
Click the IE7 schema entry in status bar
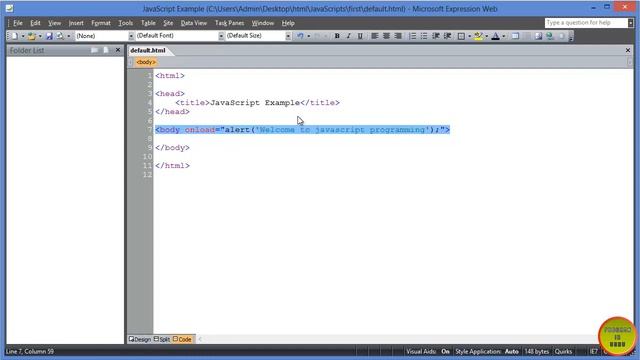[x=594, y=351]
